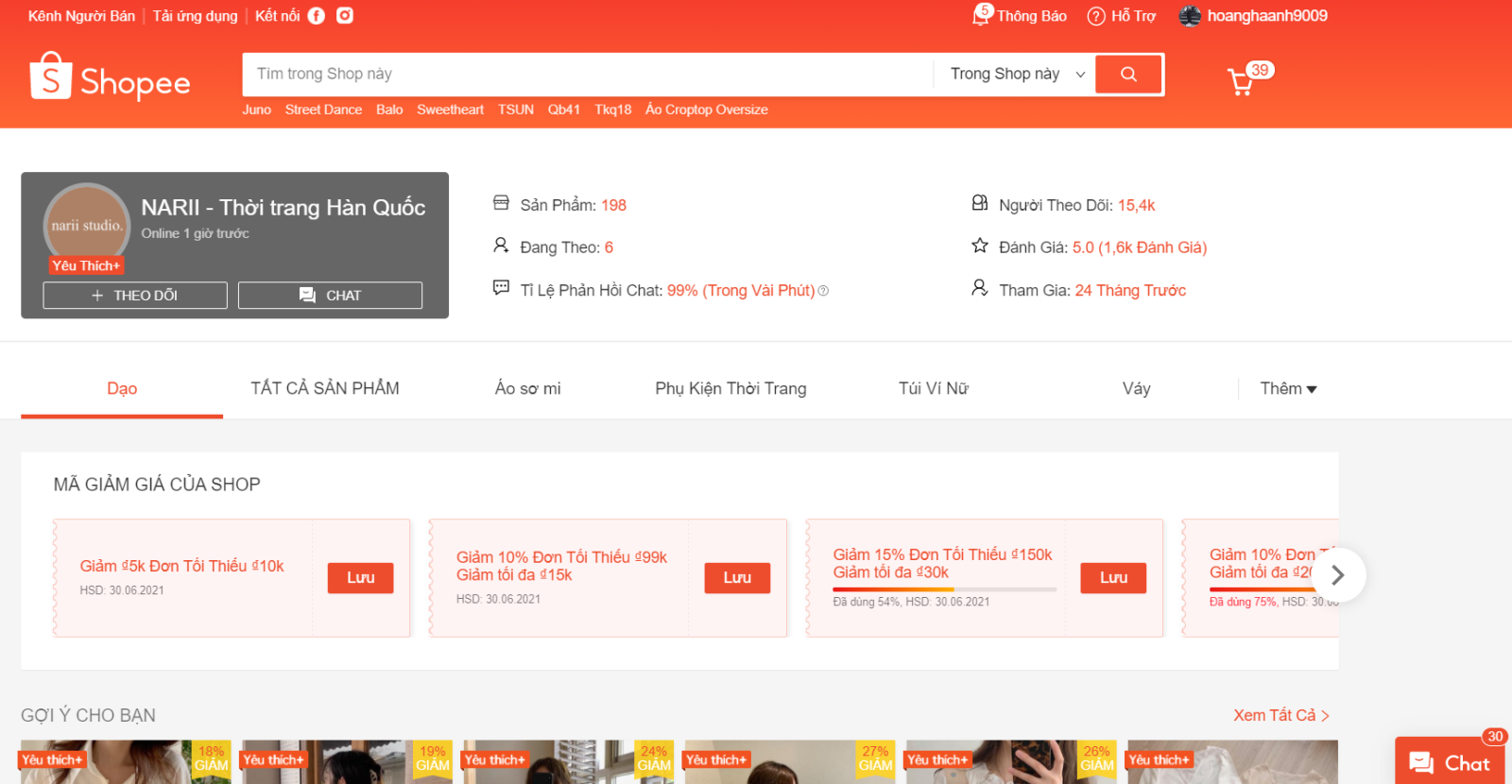Show next vouchers with right arrow
This screenshot has height=784, width=1512.
point(1337,575)
